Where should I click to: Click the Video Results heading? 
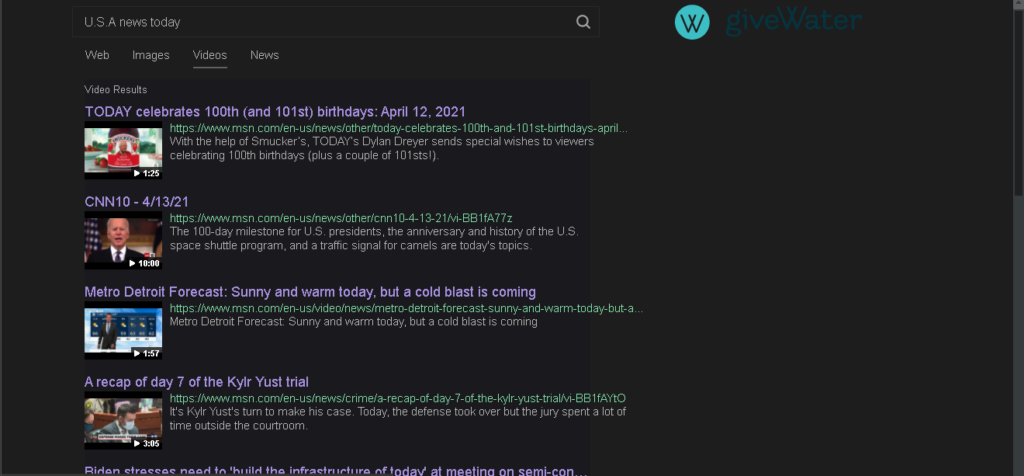point(116,89)
